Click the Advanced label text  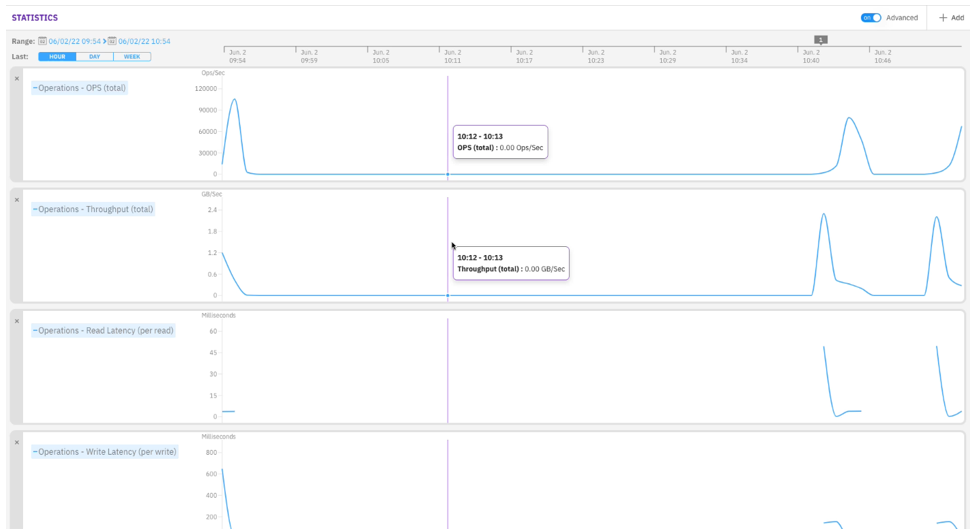coord(901,18)
